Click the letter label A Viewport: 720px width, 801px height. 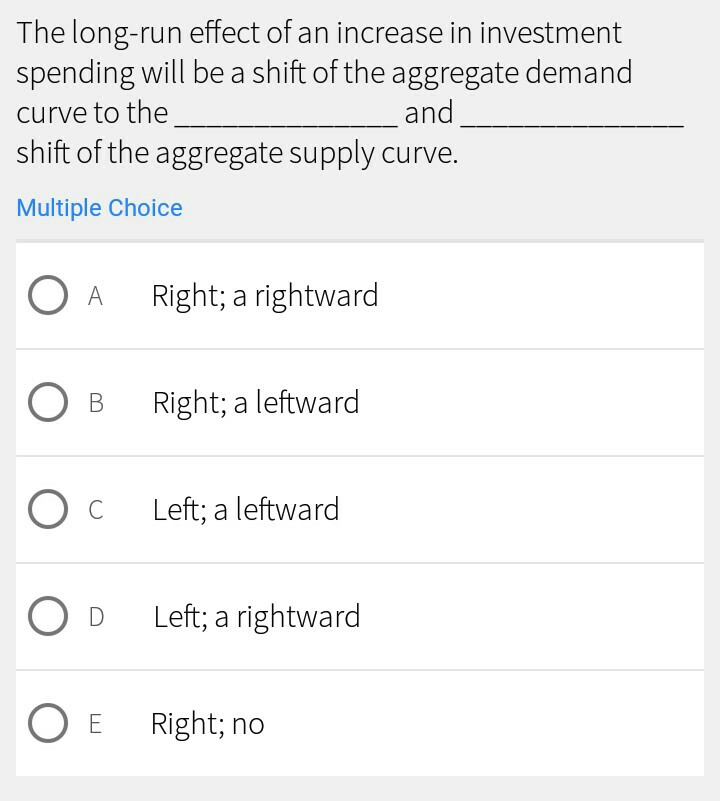pos(95,295)
